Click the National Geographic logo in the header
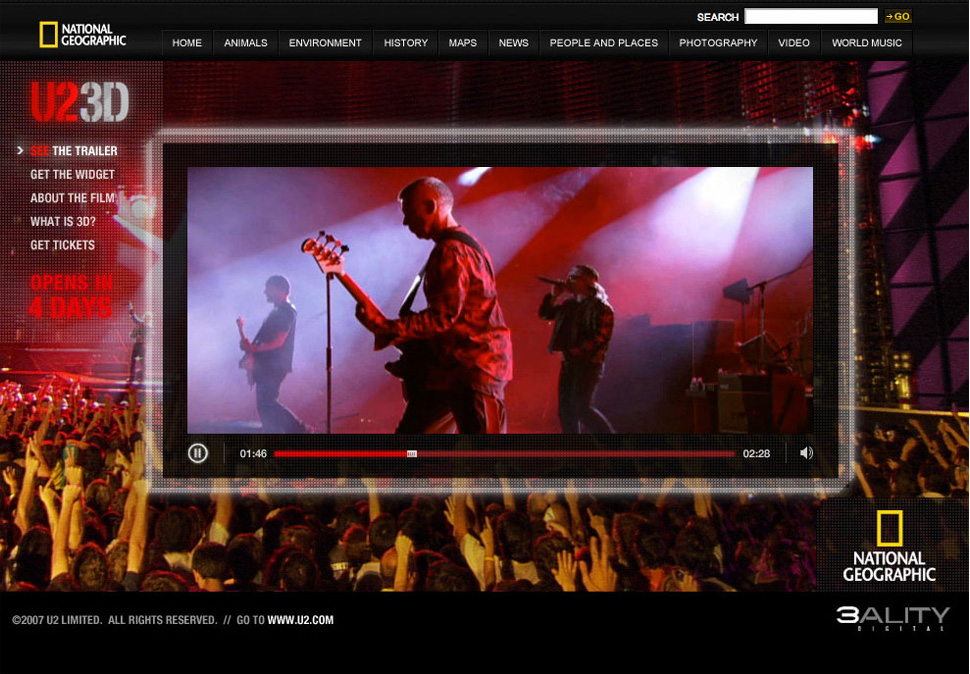Image resolution: width=970 pixels, height=674 pixels. click(83, 35)
